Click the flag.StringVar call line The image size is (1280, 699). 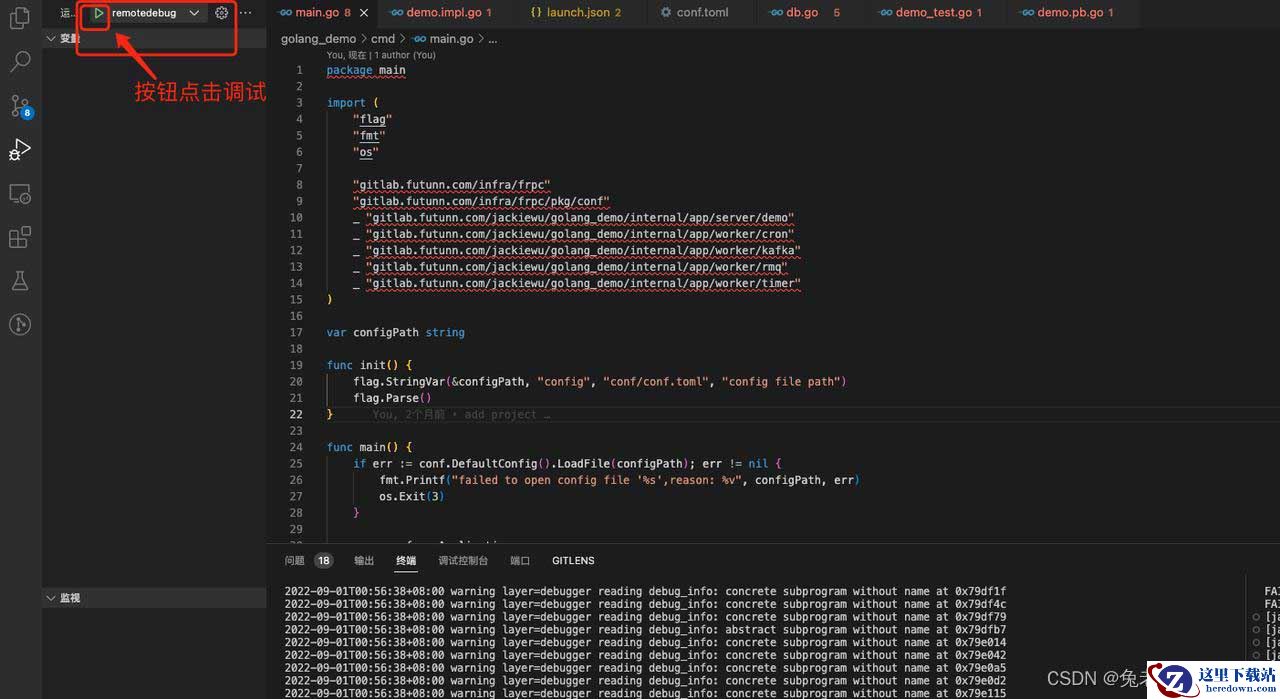pos(600,381)
